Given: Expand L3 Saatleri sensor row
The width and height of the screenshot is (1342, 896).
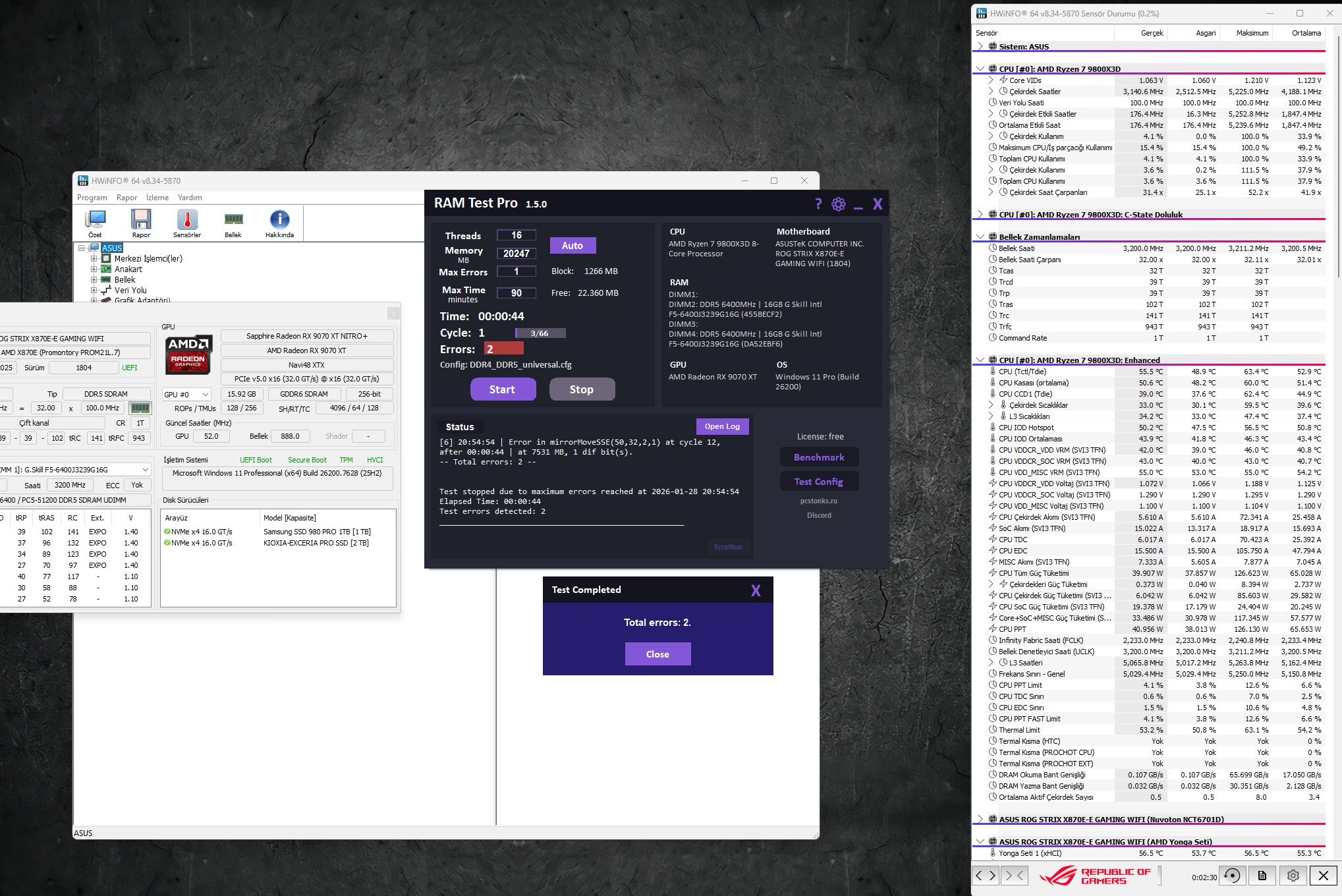Looking at the screenshot, I should tap(991, 663).
